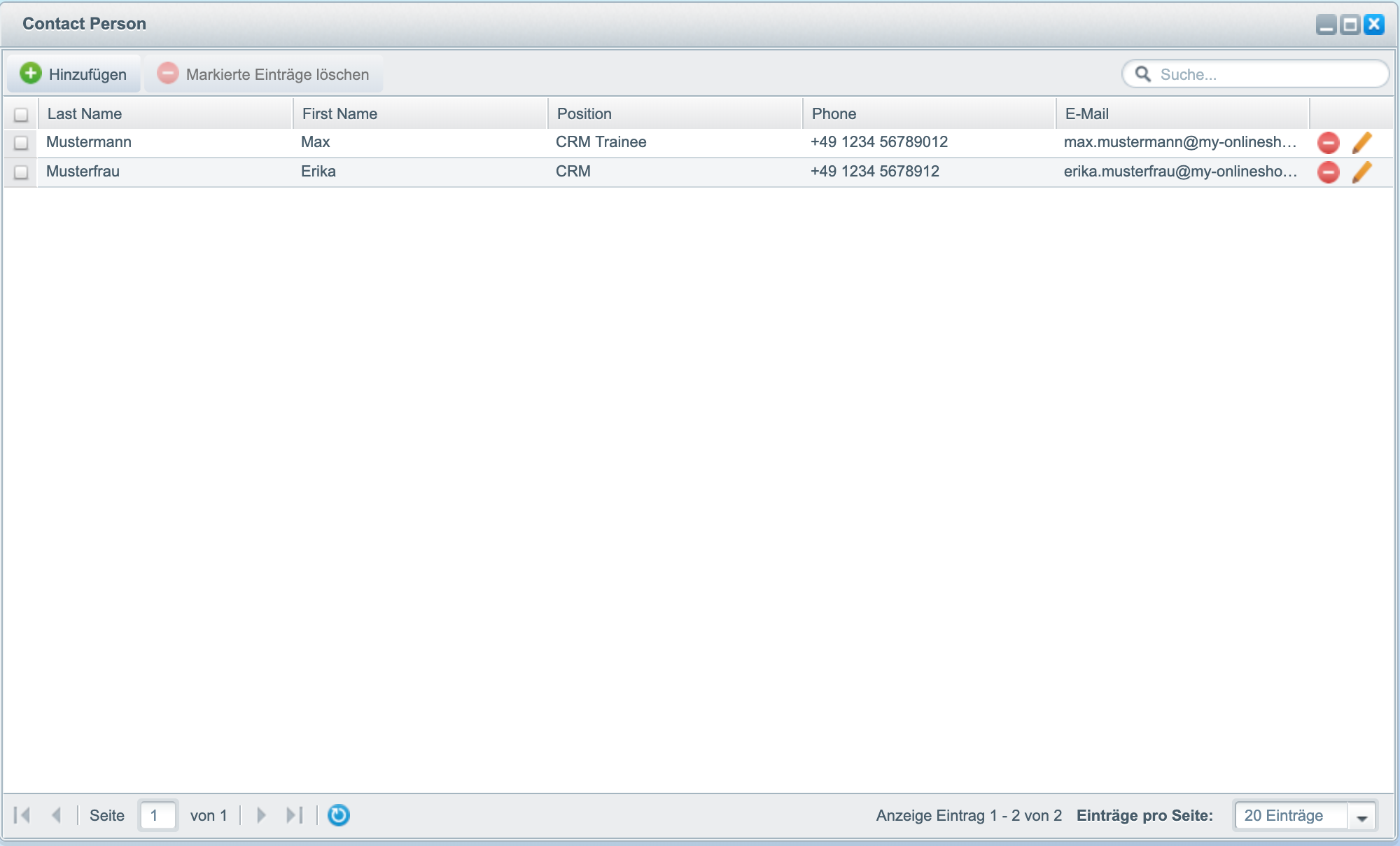Screen dimensions: 1400x846
Task: Go to the previous page arrow
Action: click(57, 815)
